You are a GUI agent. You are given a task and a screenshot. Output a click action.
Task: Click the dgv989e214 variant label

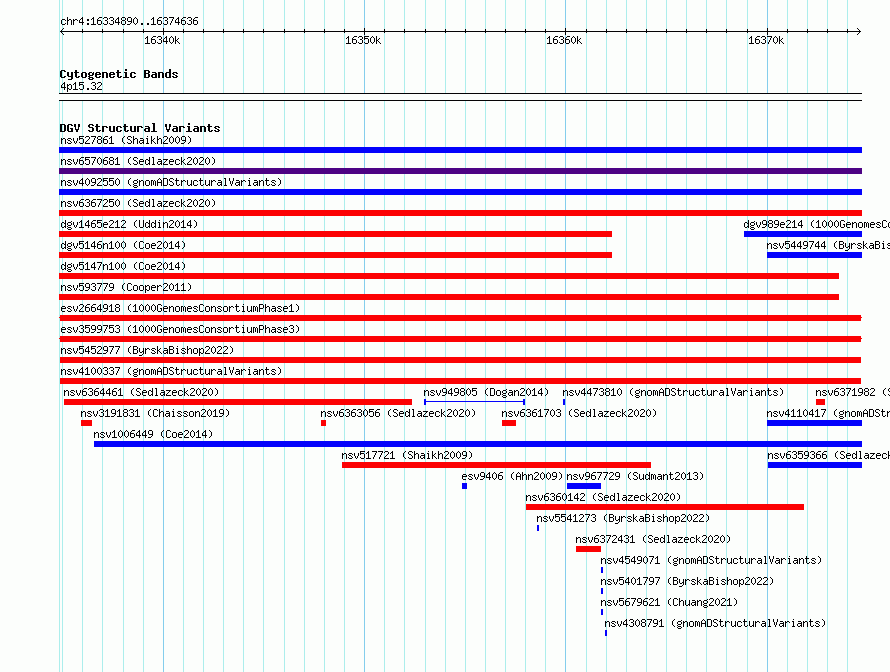pyautogui.click(x=816, y=224)
